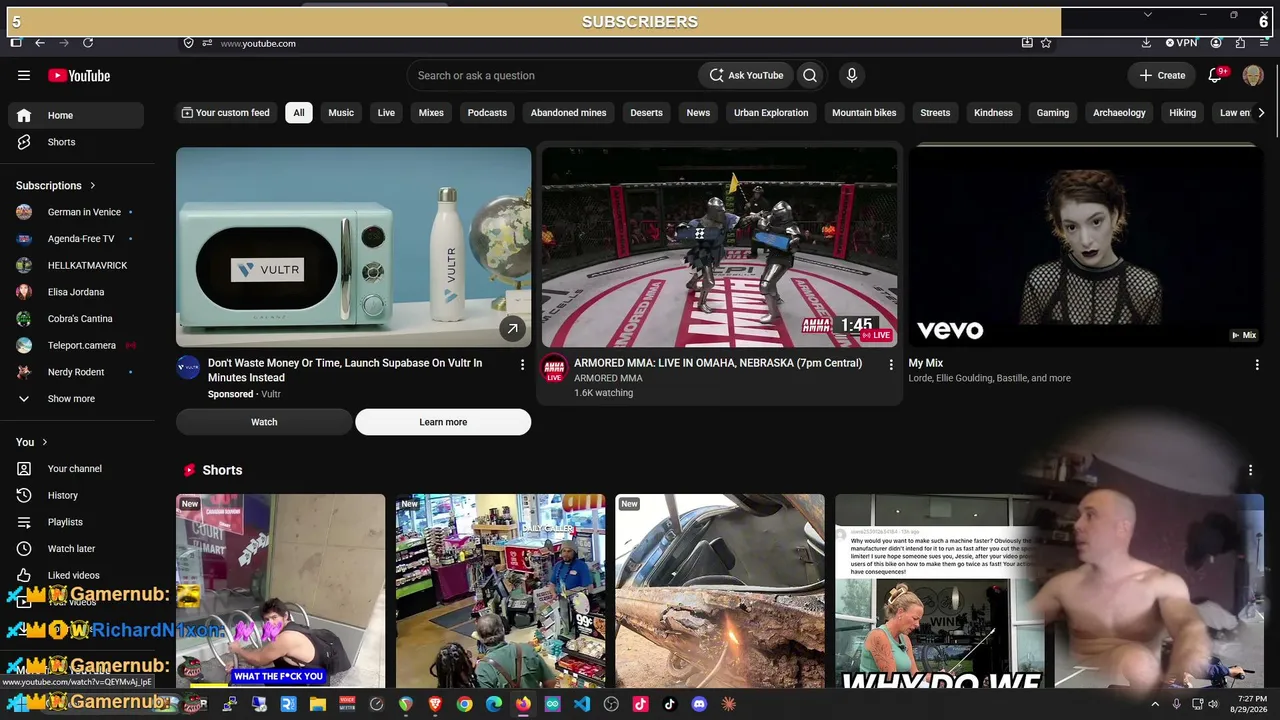Viewport: 1280px width, 720px height.
Task: Select the Urban Exploration chip
Action: tap(771, 113)
